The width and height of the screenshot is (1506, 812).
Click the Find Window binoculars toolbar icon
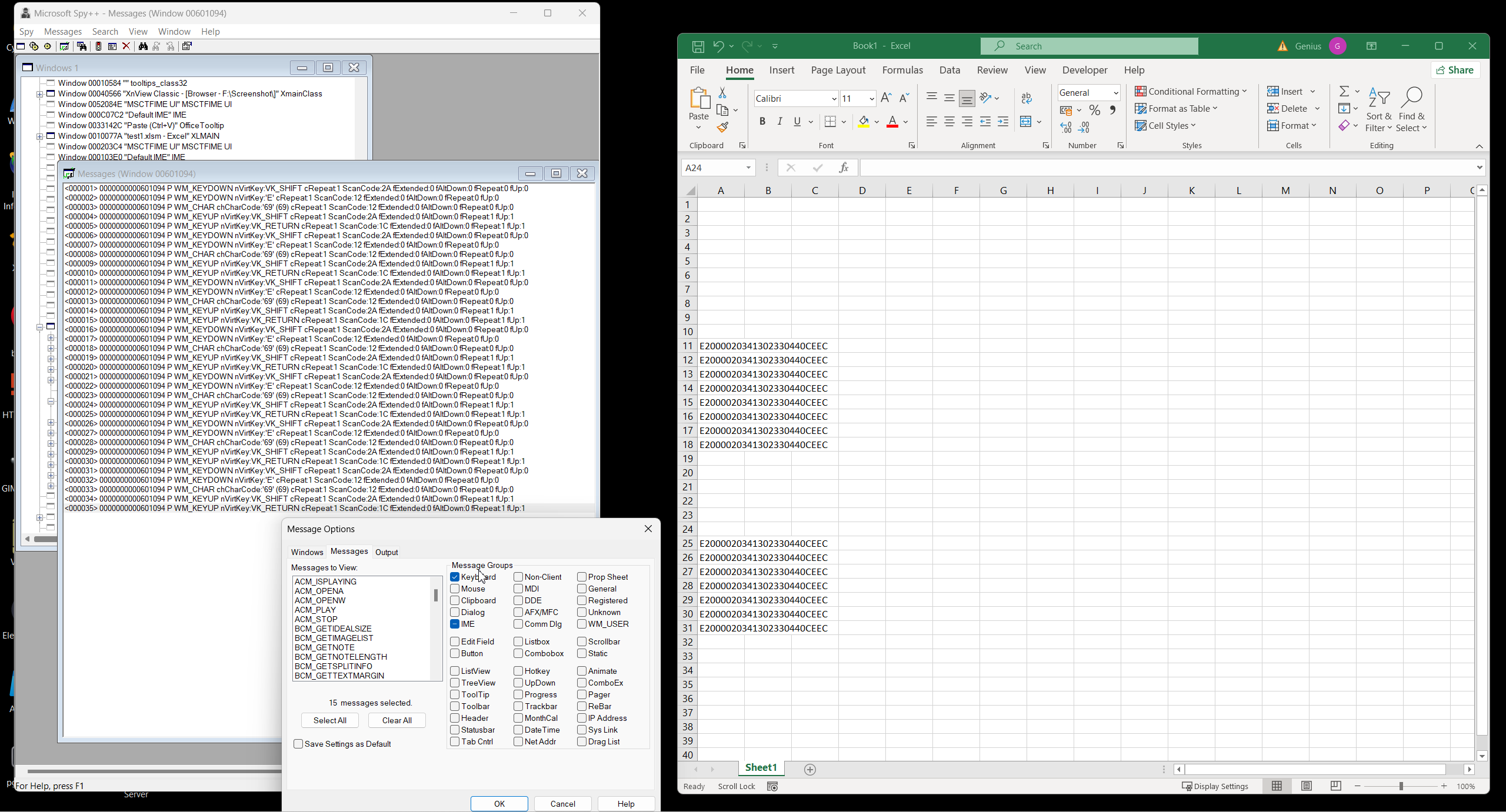(x=82, y=46)
